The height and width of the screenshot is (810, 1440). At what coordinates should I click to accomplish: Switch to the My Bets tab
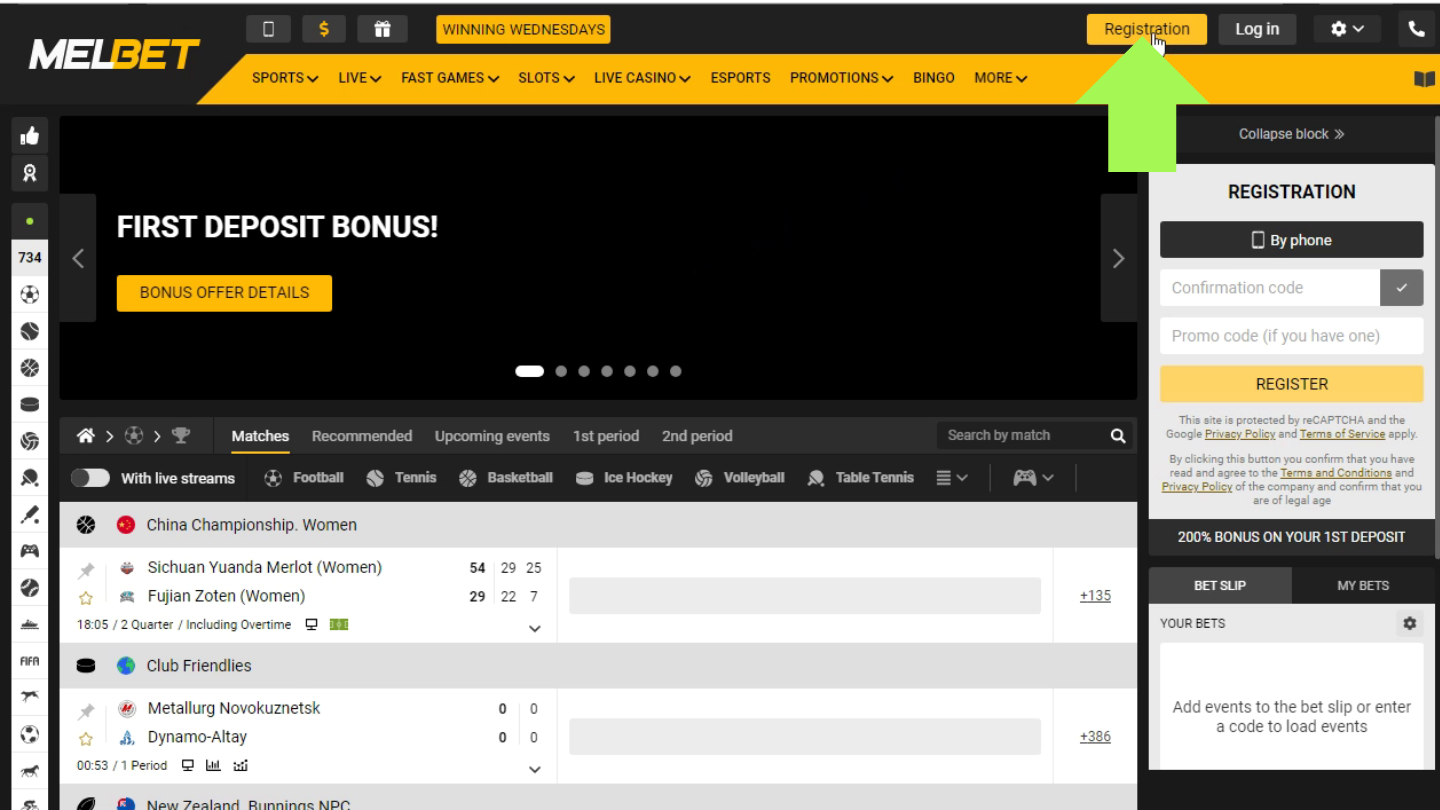(x=1362, y=586)
